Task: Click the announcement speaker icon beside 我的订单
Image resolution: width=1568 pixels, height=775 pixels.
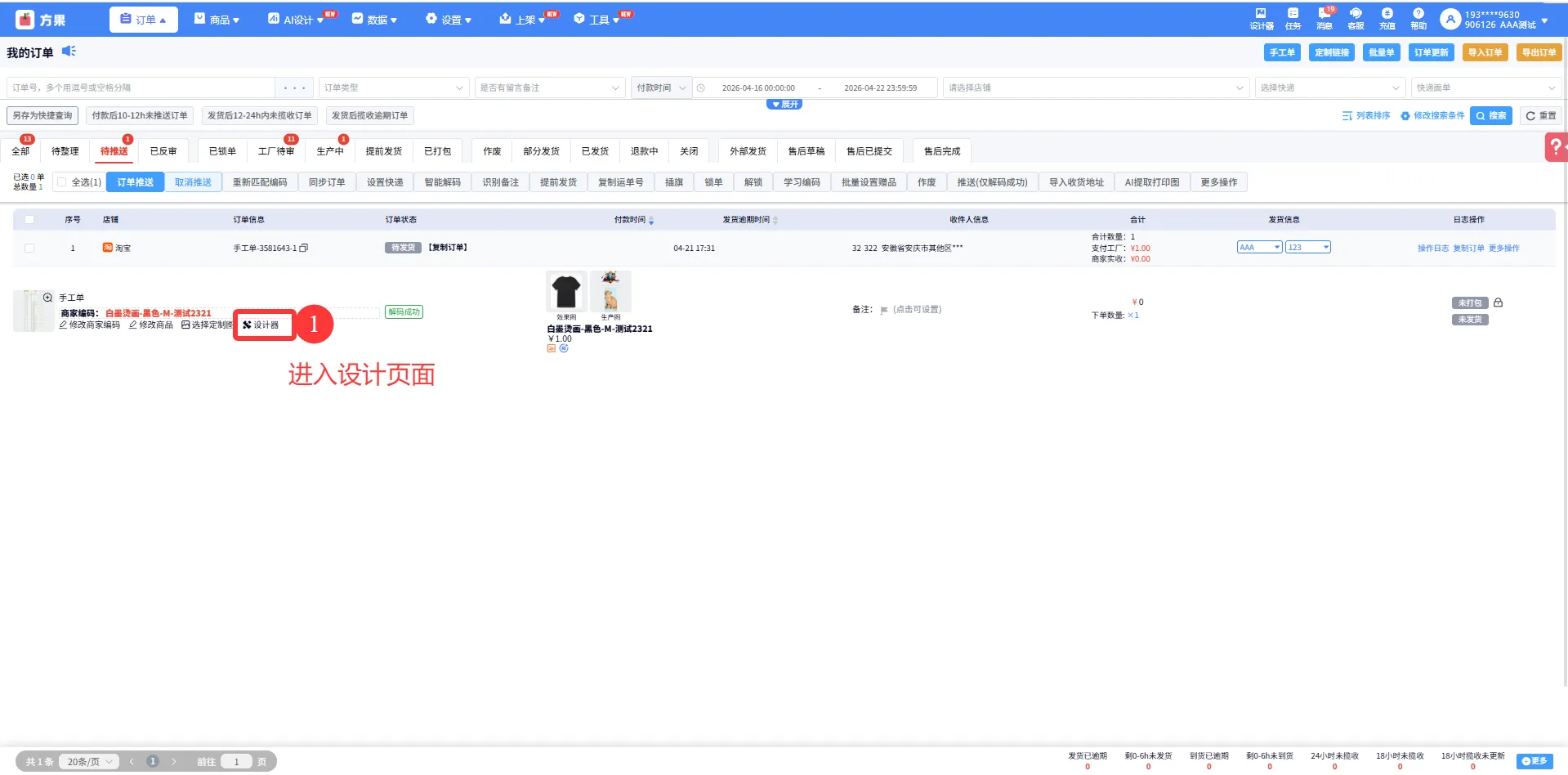Action: (x=69, y=52)
